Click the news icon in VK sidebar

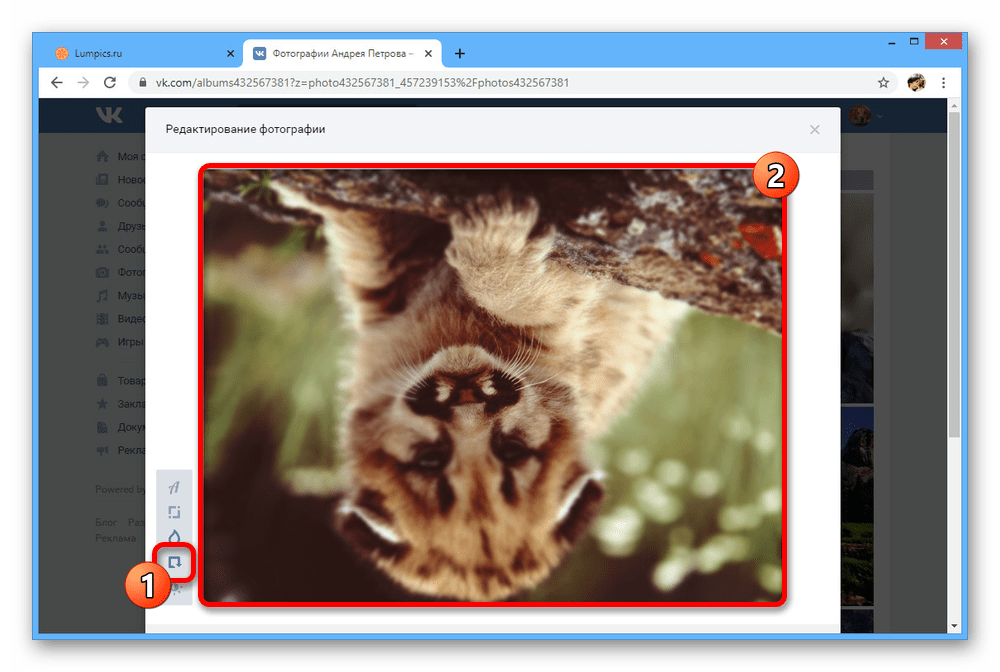(102, 180)
